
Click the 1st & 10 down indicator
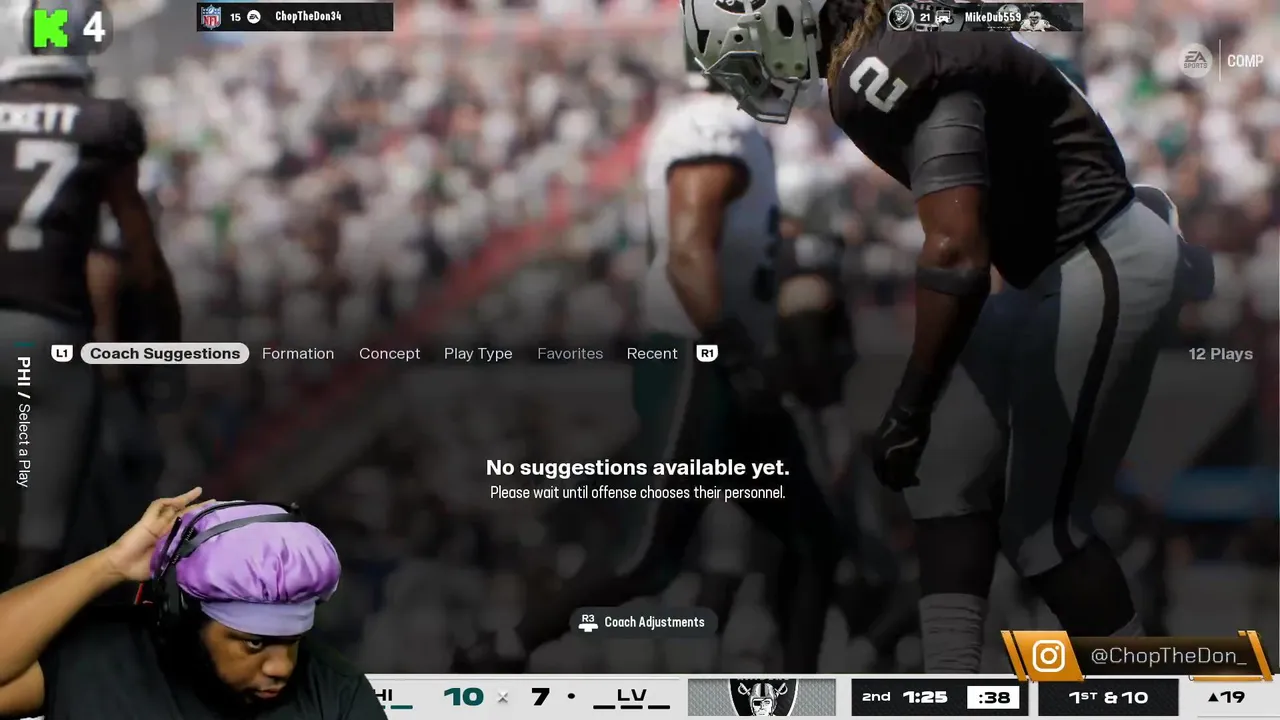(1108, 697)
